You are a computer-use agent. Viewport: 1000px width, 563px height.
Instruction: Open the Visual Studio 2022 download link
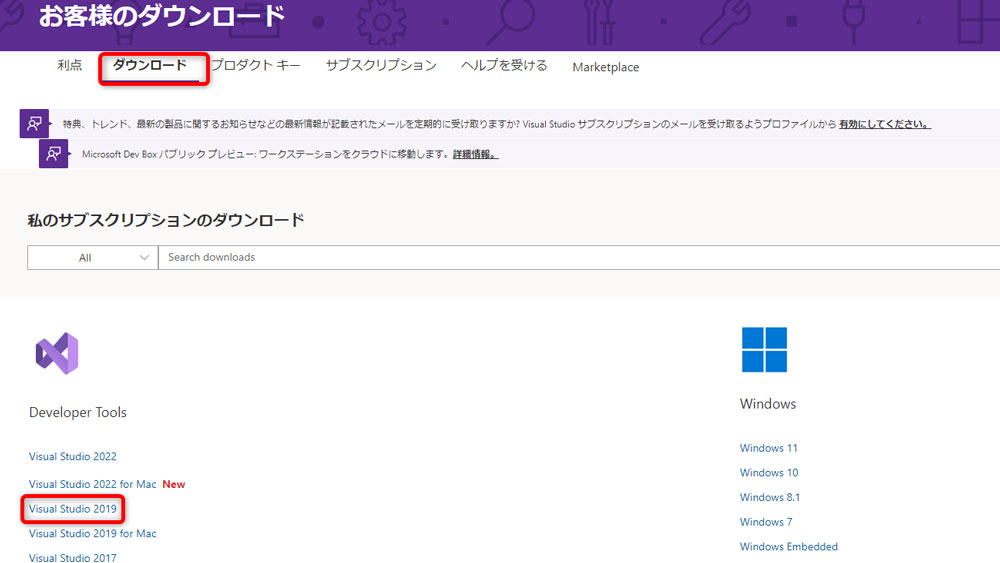[73, 457]
